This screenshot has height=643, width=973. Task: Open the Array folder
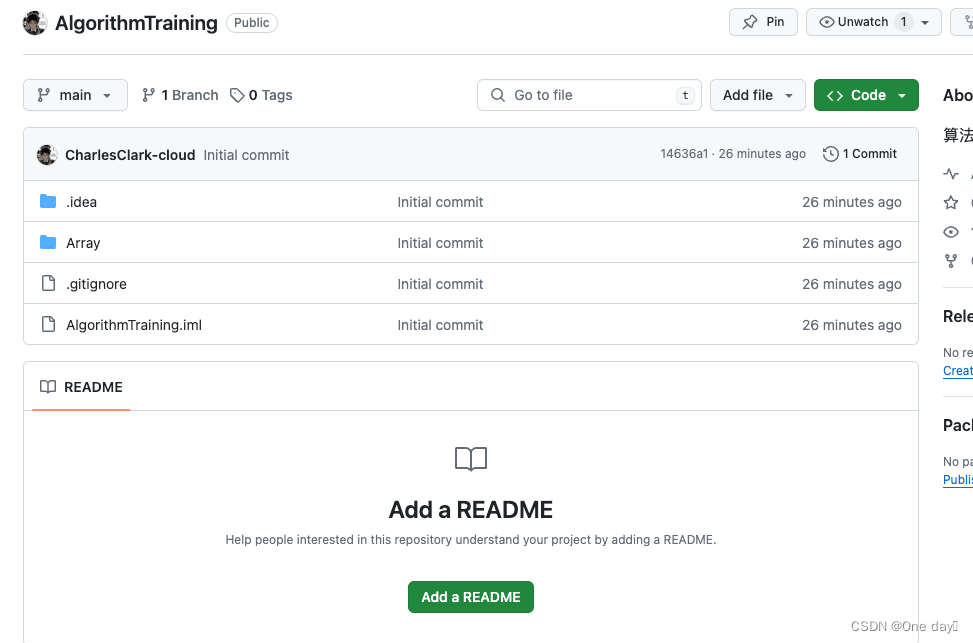[83, 243]
